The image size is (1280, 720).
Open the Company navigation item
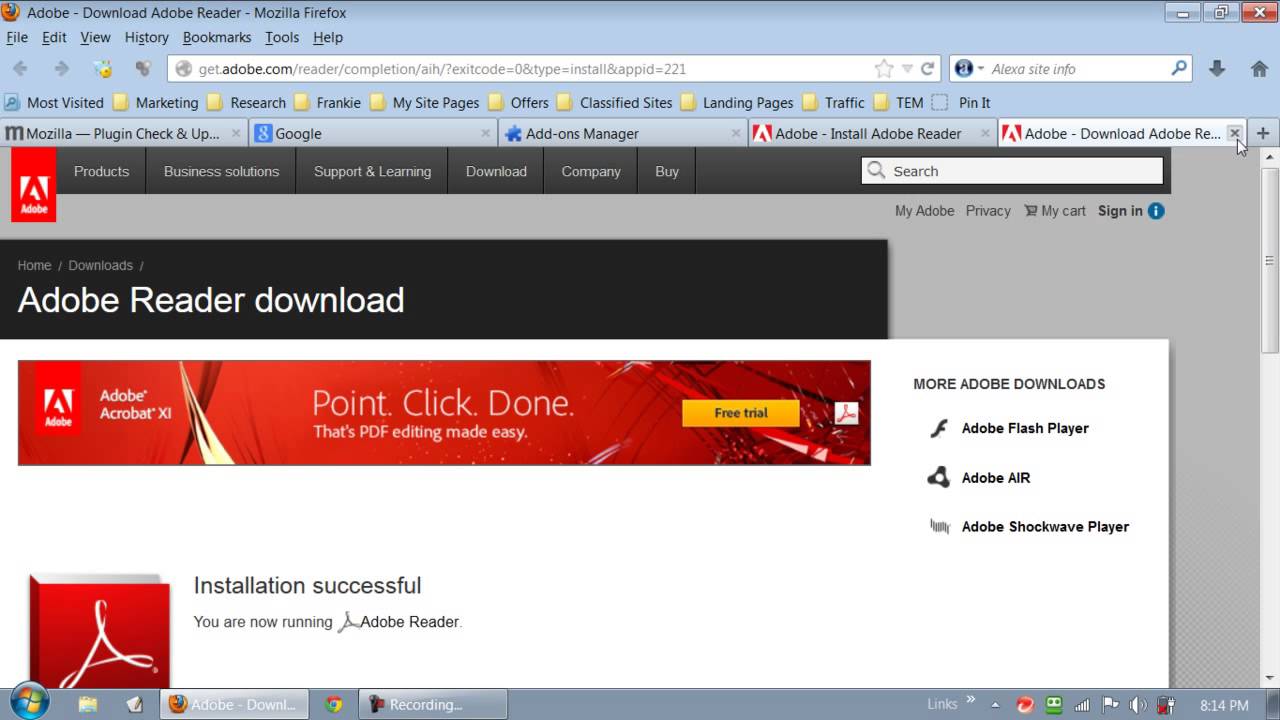(x=591, y=171)
